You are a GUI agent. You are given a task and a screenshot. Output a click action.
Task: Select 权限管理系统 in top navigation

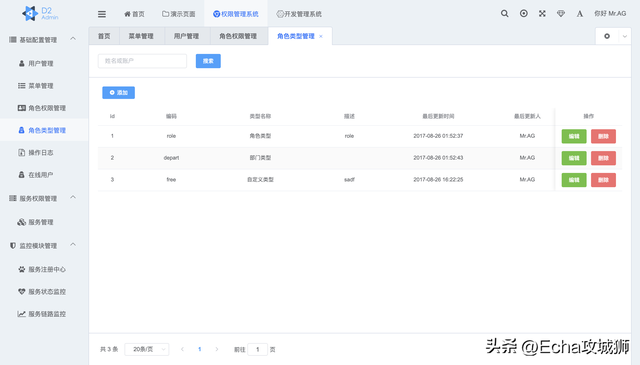click(236, 14)
